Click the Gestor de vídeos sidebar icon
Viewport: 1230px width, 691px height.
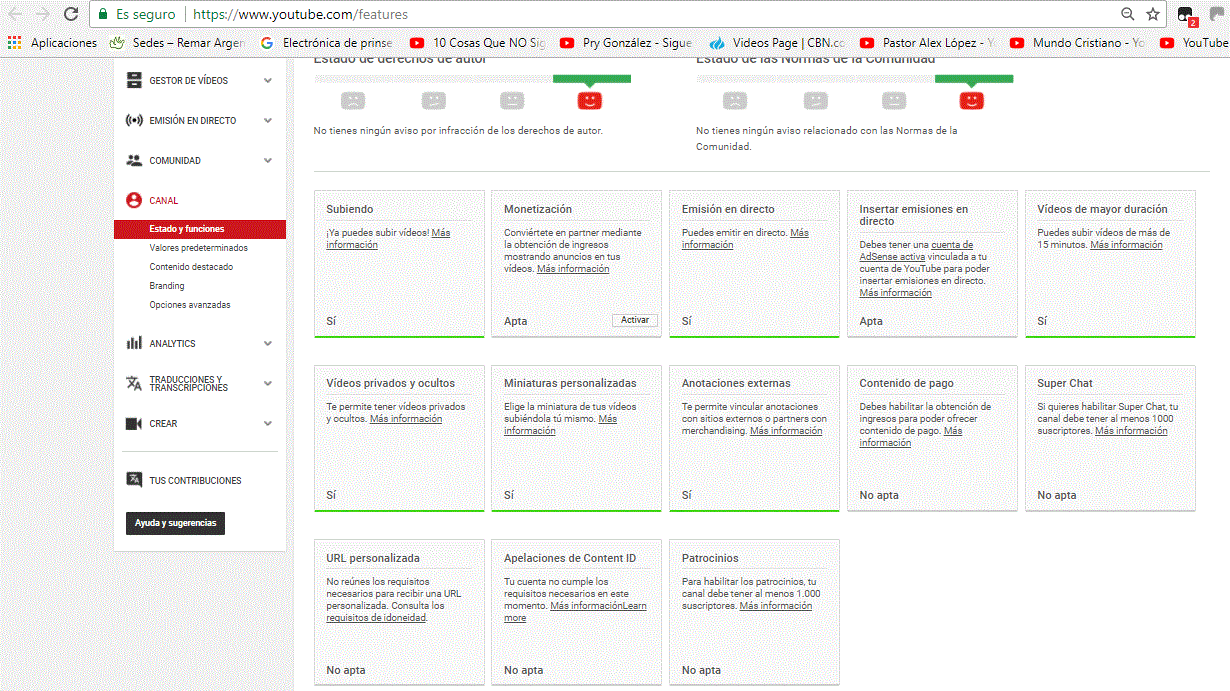(x=134, y=81)
